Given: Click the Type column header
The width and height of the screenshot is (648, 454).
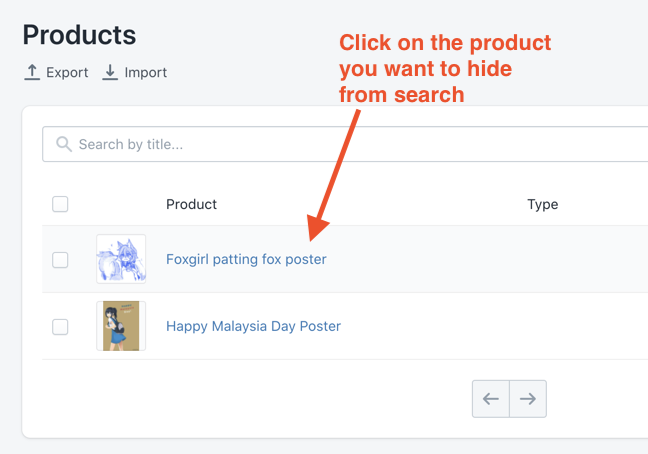Looking at the screenshot, I should (543, 204).
